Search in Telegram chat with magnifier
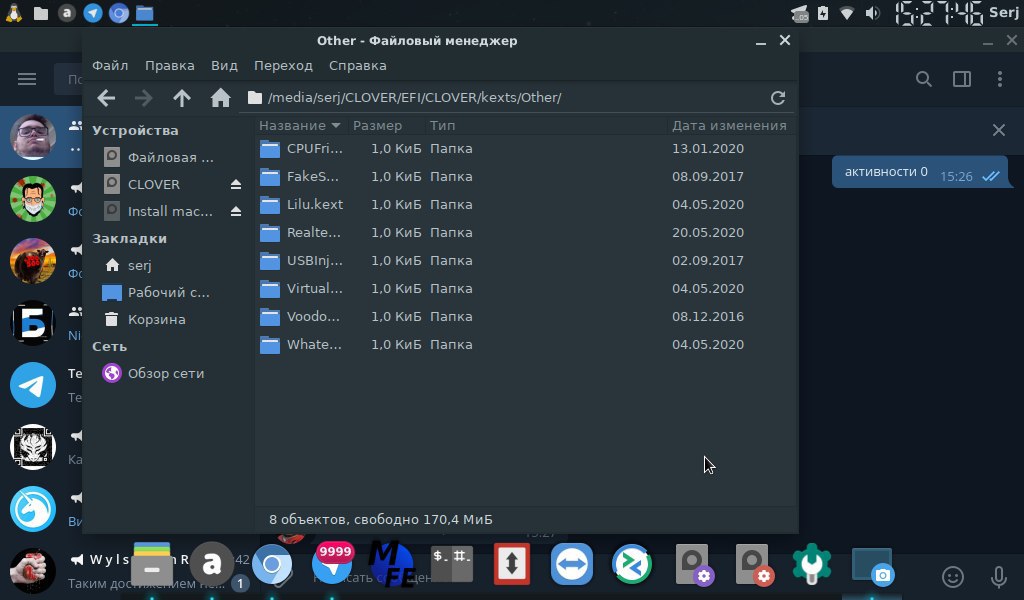Image resolution: width=1024 pixels, height=600 pixels. pyautogui.click(x=923, y=80)
